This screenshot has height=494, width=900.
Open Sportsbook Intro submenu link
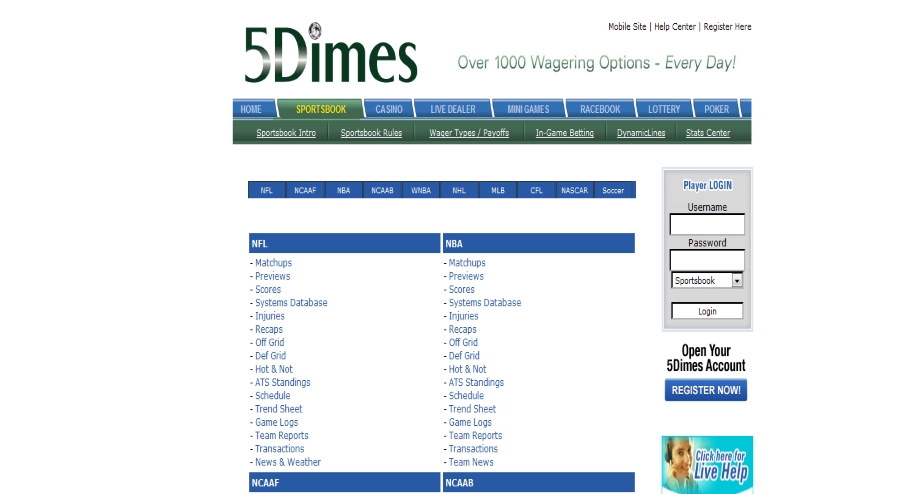[x=286, y=133]
